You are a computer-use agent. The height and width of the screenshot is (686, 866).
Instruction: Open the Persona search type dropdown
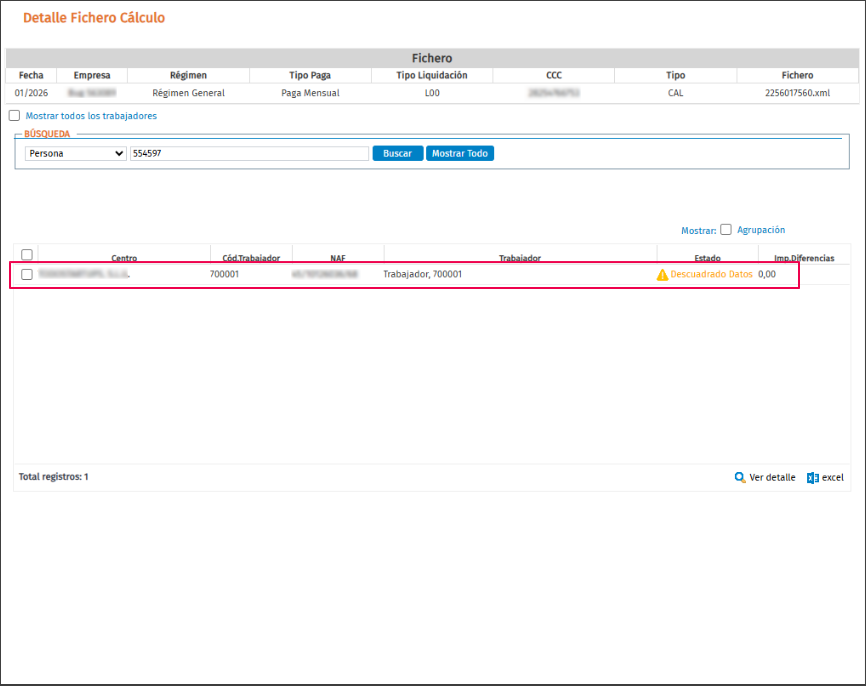click(76, 154)
